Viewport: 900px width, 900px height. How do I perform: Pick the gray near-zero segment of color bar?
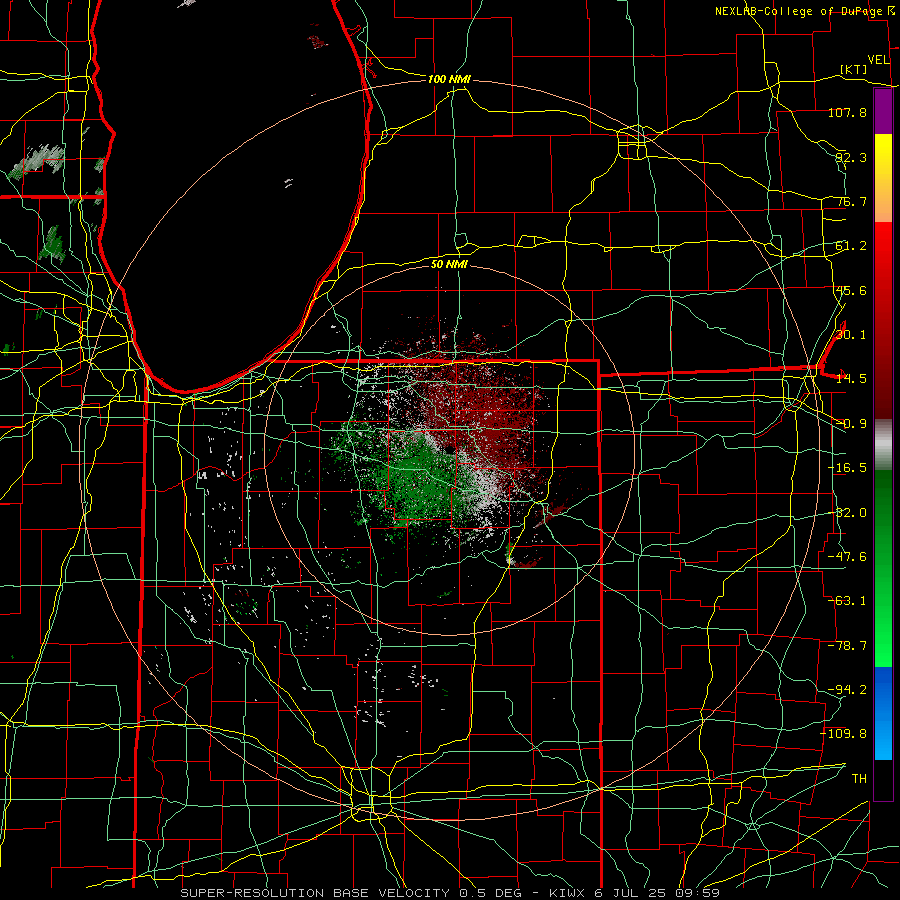(x=883, y=445)
